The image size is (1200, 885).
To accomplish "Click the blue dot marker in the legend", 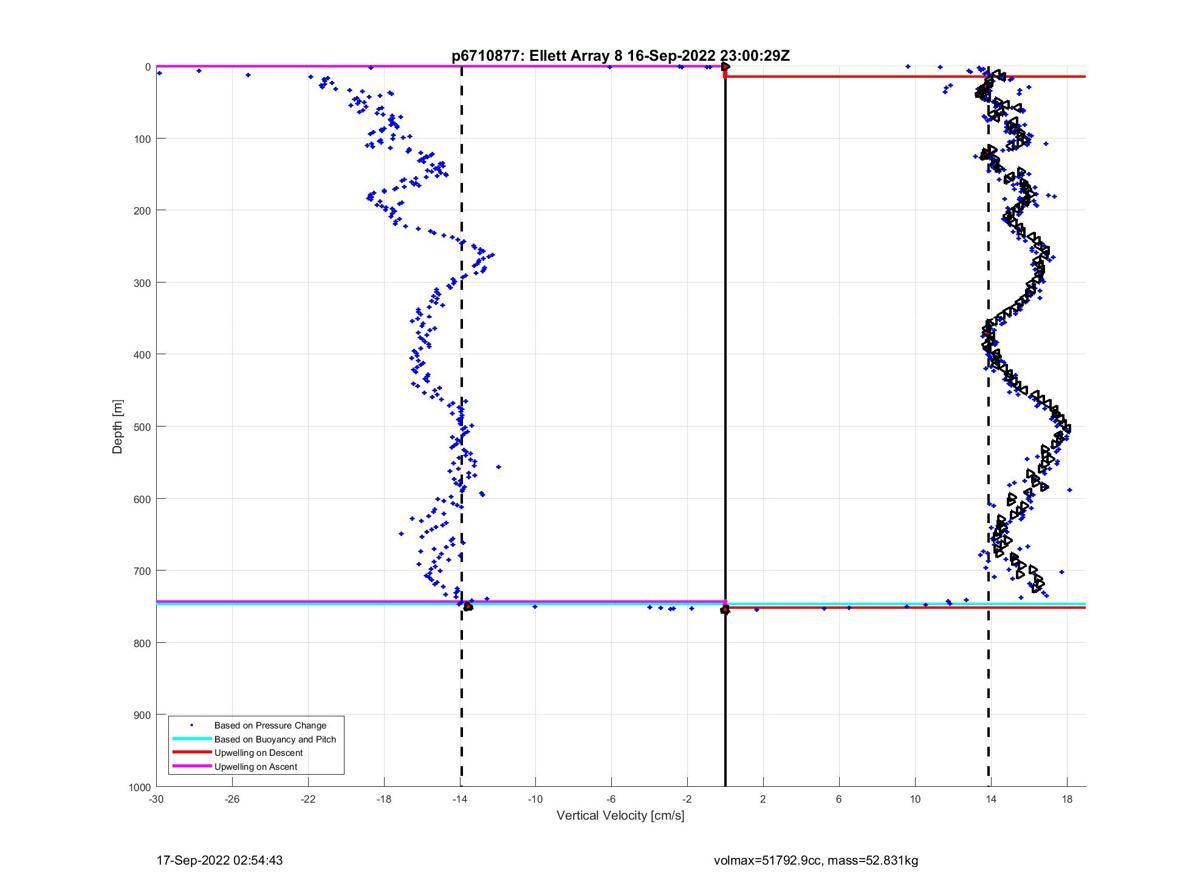I will [x=191, y=725].
